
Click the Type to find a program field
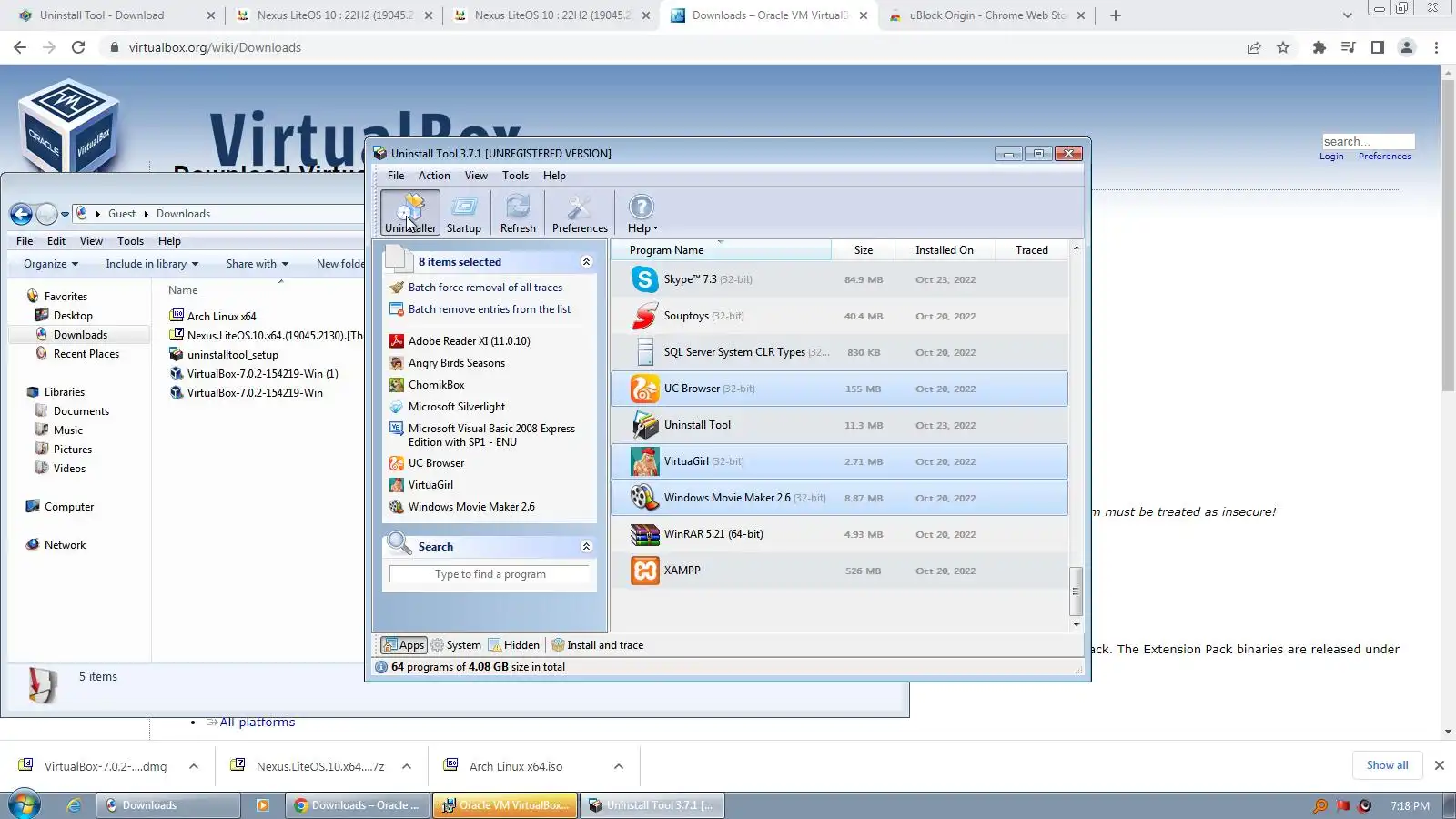coord(490,574)
